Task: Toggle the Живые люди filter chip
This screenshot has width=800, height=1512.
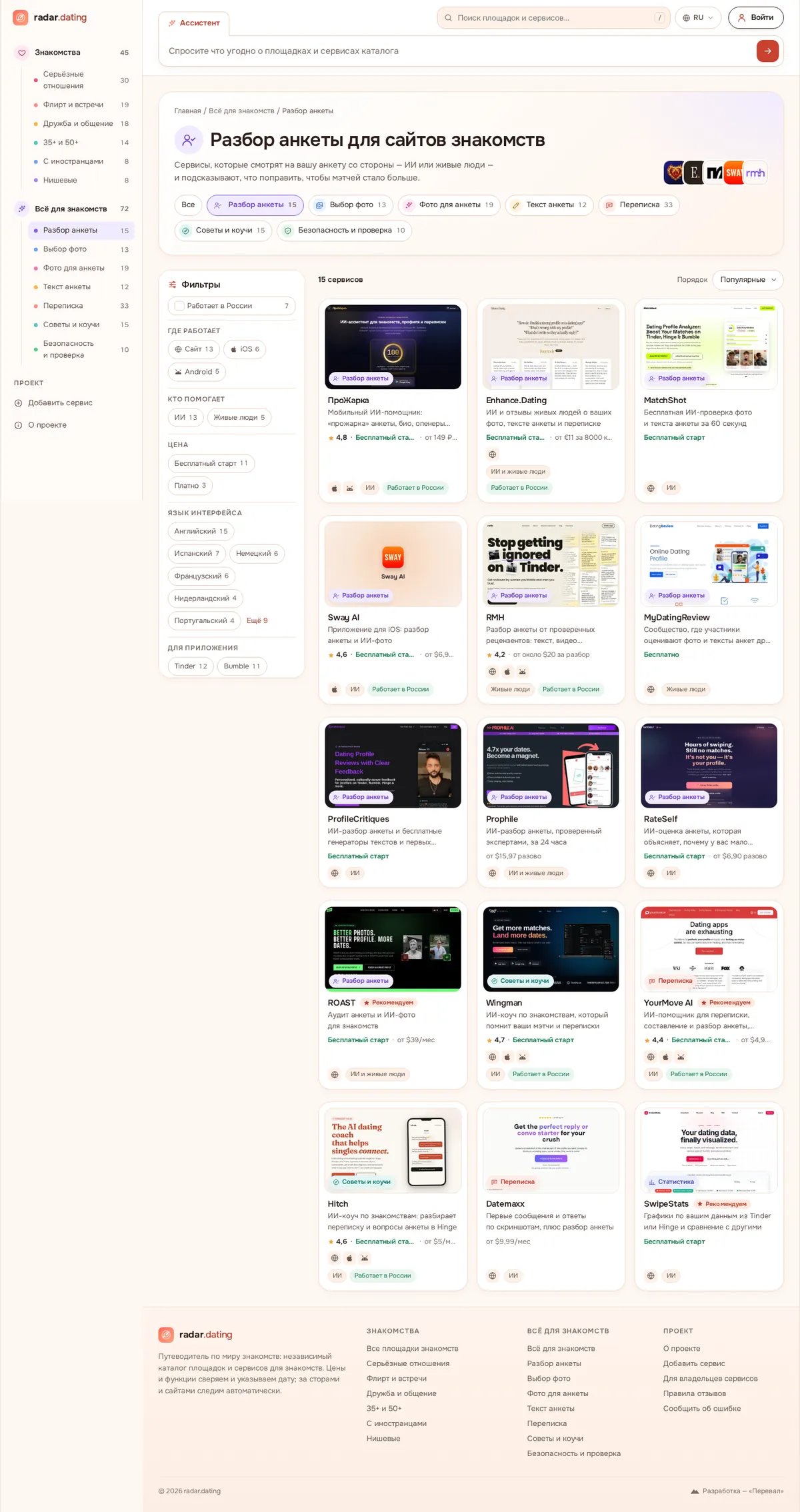Action: click(239, 418)
